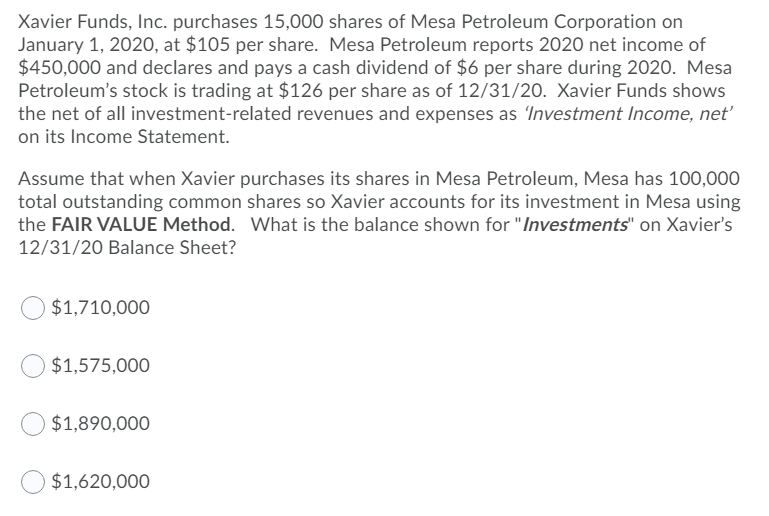Click the $1,710,000 answer label text
Screen dimensions: 769x516
coord(101,308)
